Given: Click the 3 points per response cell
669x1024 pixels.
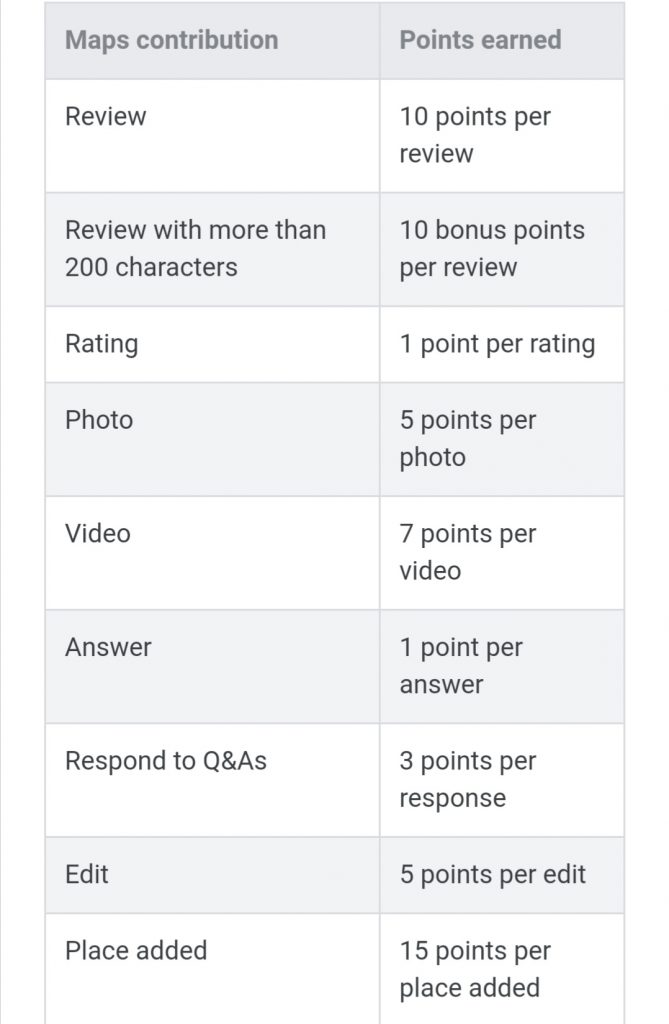Looking at the screenshot, I should (x=468, y=779).
